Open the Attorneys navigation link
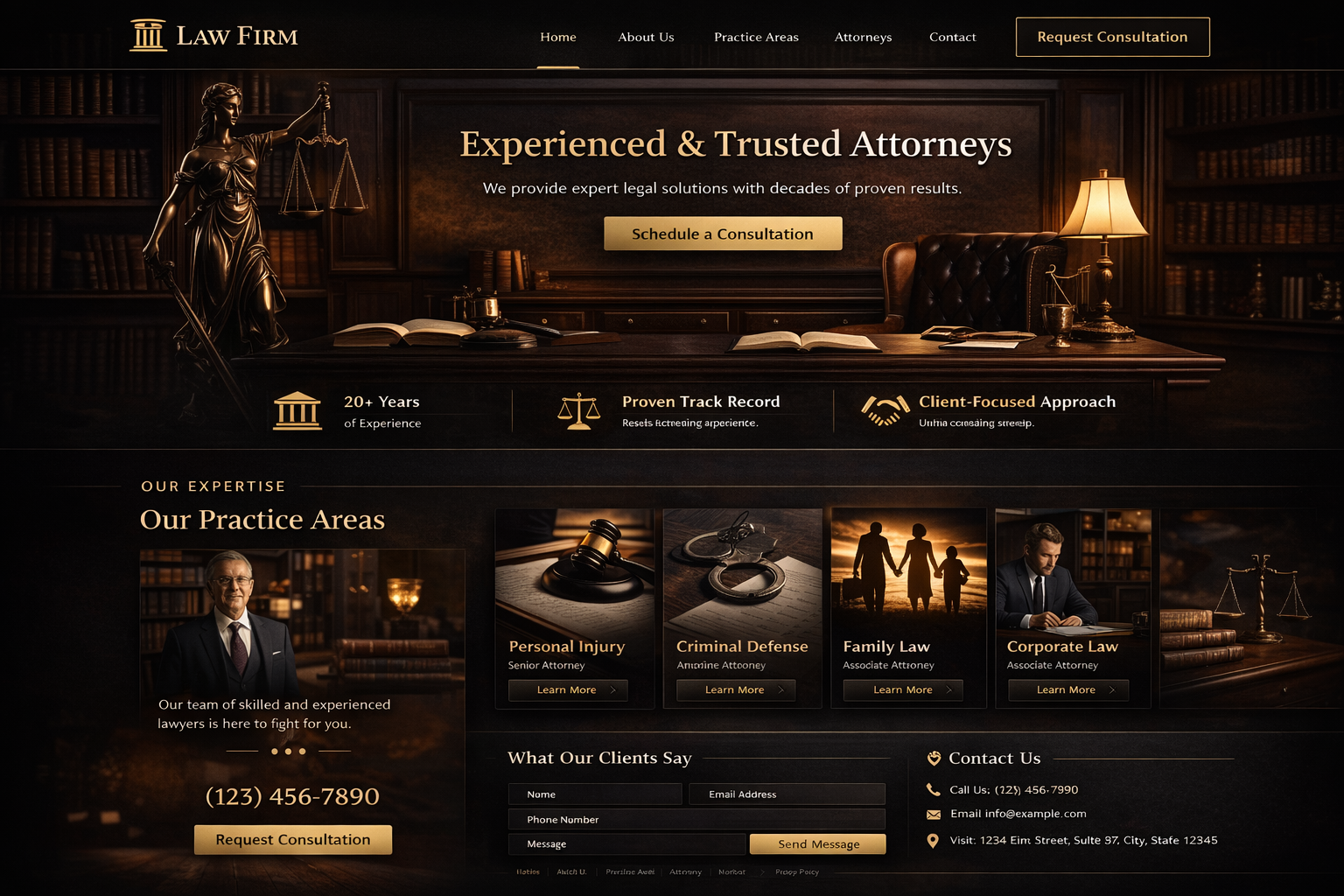1344x896 pixels. [x=863, y=37]
